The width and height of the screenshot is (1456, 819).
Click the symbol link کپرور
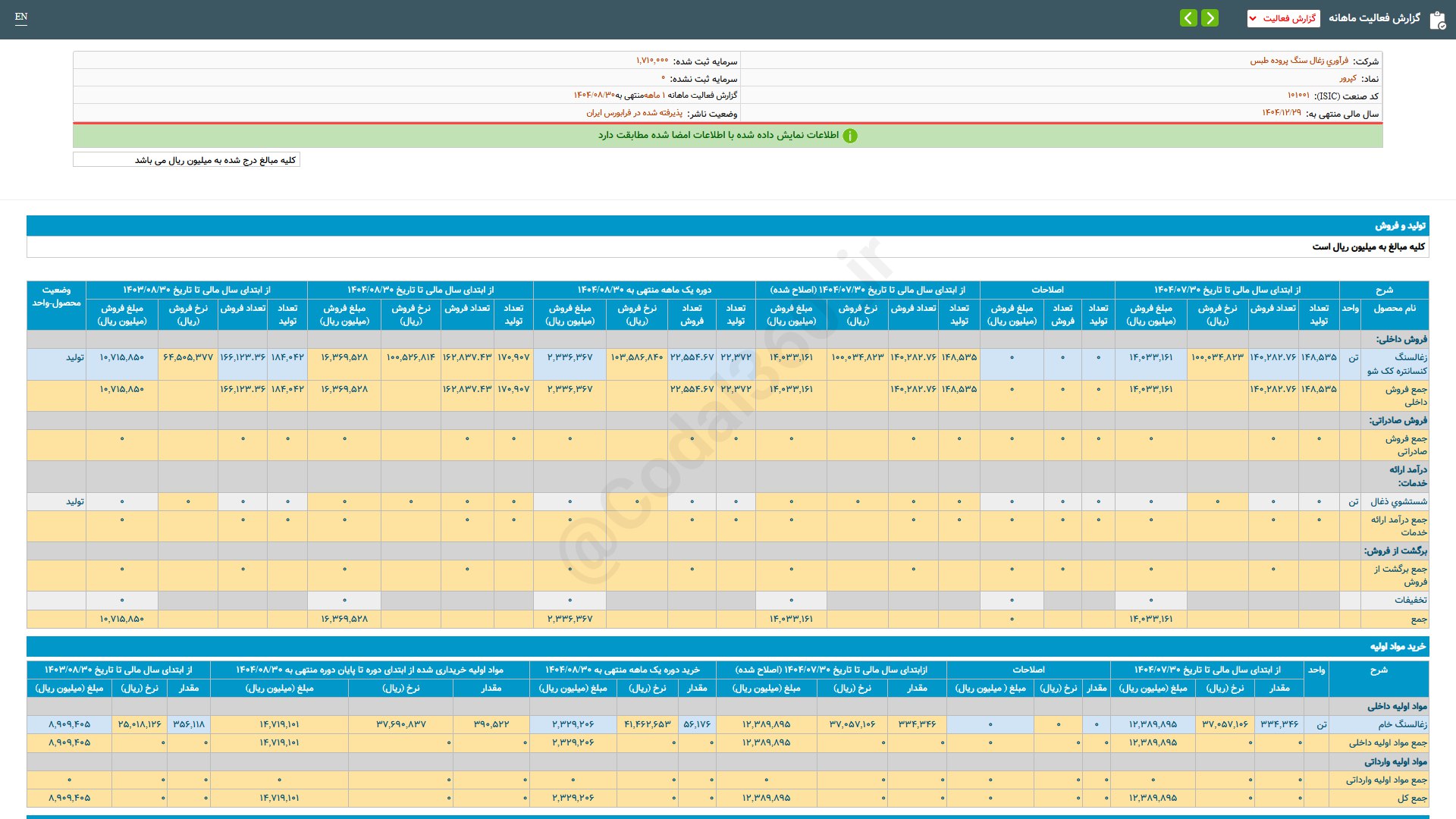coord(1348,78)
